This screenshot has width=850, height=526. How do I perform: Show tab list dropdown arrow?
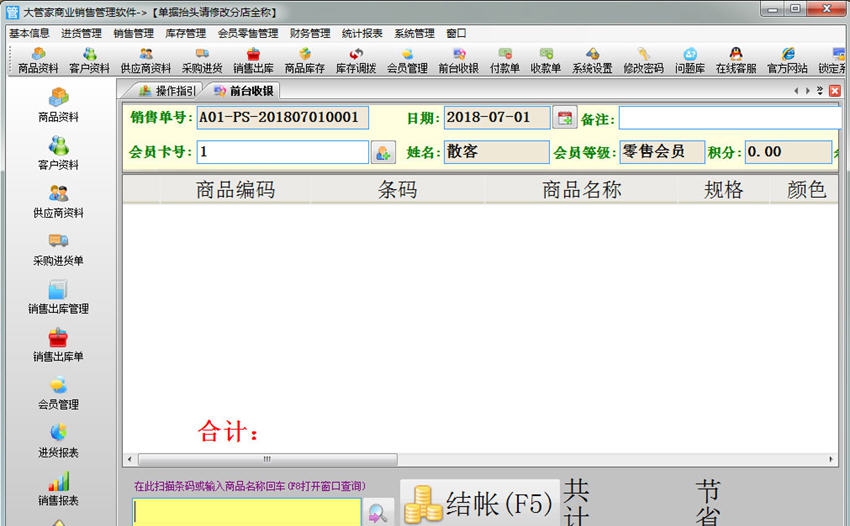[x=820, y=91]
